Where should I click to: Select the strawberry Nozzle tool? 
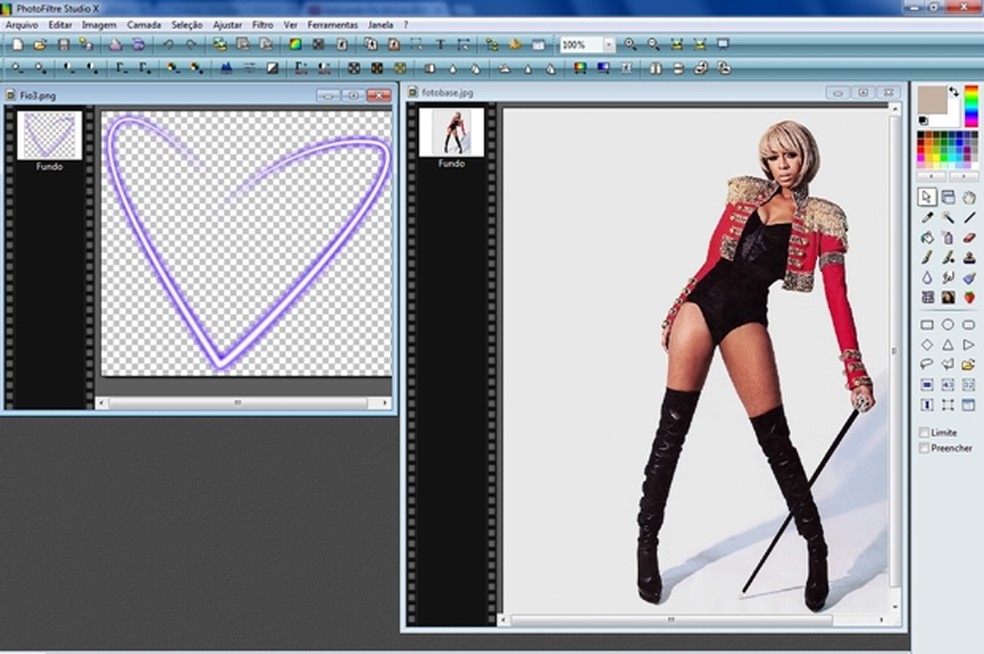coord(969,297)
